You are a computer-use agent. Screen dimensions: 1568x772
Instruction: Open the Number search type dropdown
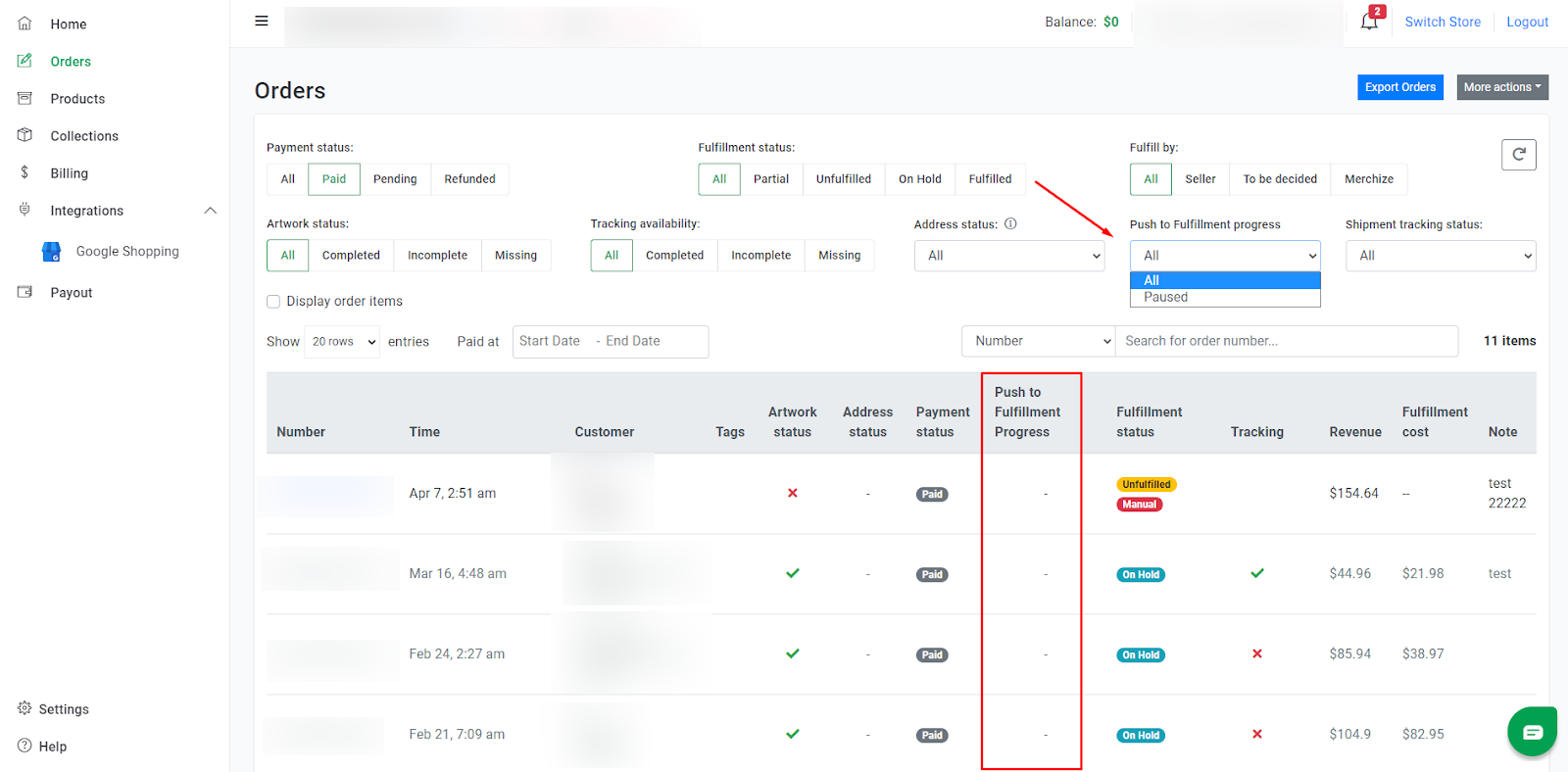point(1039,341)
